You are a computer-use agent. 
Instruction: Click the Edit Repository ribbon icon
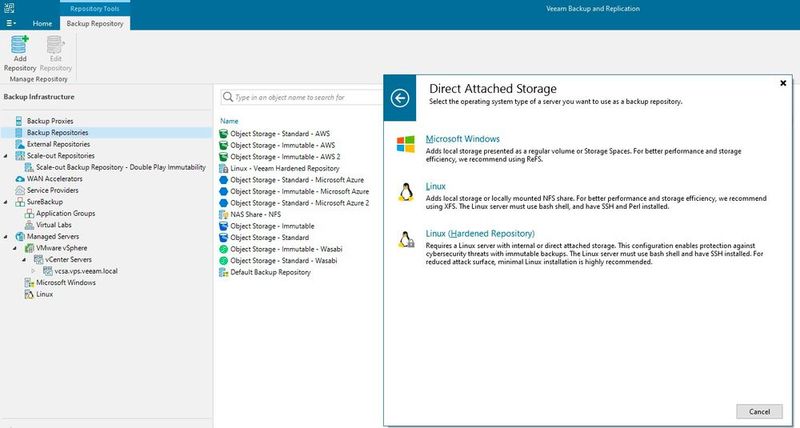coord(55,45)
